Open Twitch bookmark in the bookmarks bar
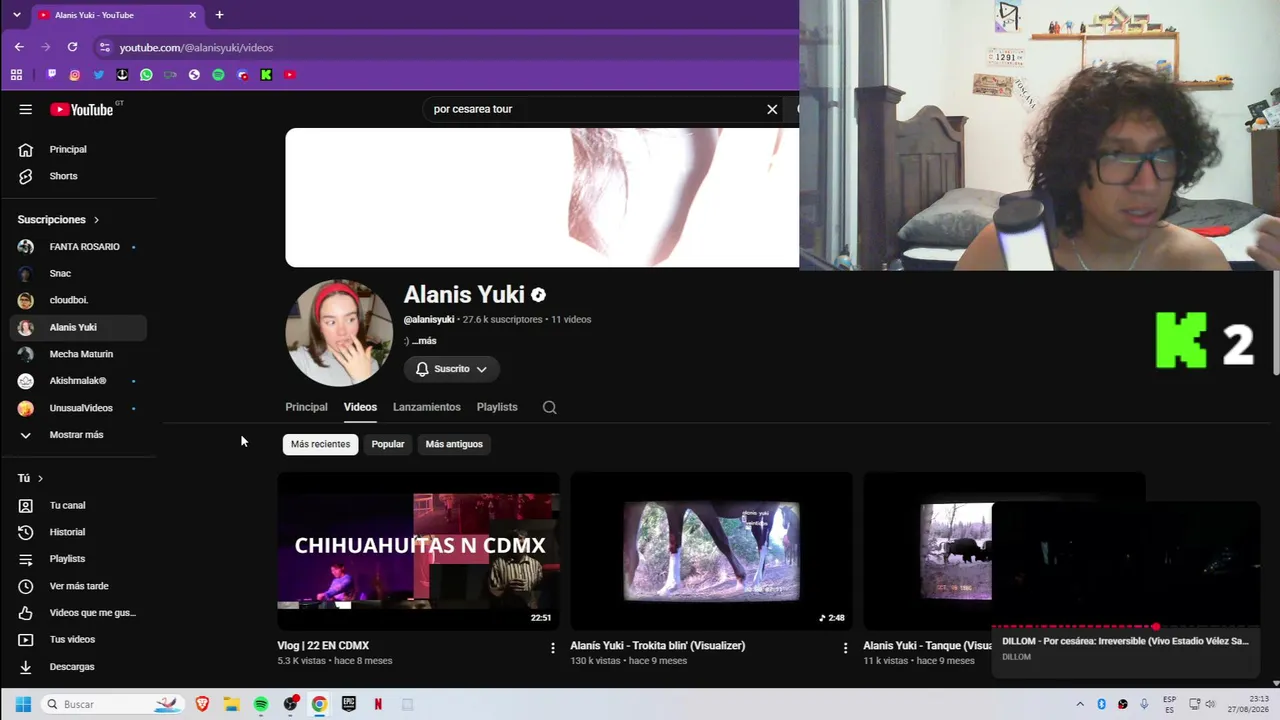Screen dimensions: 1280x720 [51, 75]
